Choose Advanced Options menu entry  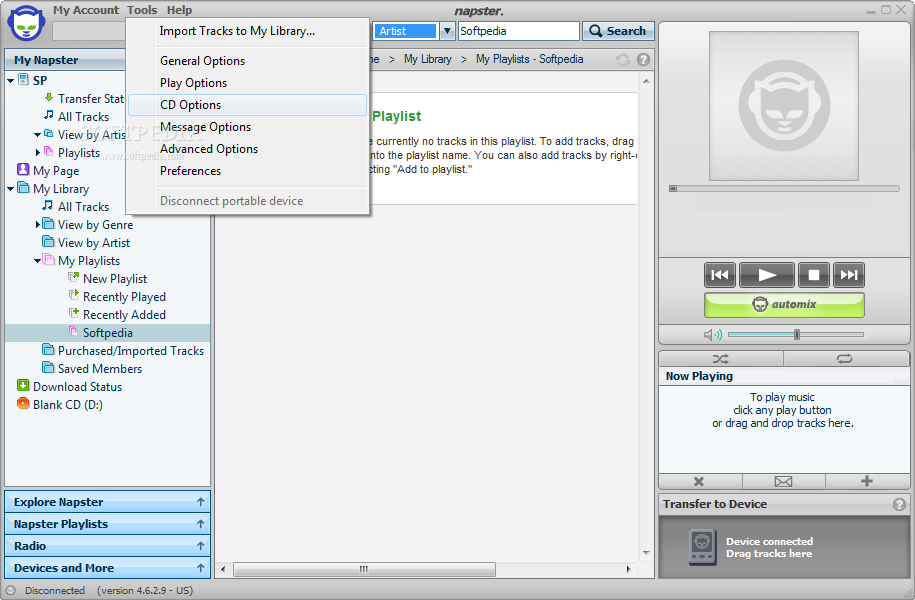tap(248, 149)
